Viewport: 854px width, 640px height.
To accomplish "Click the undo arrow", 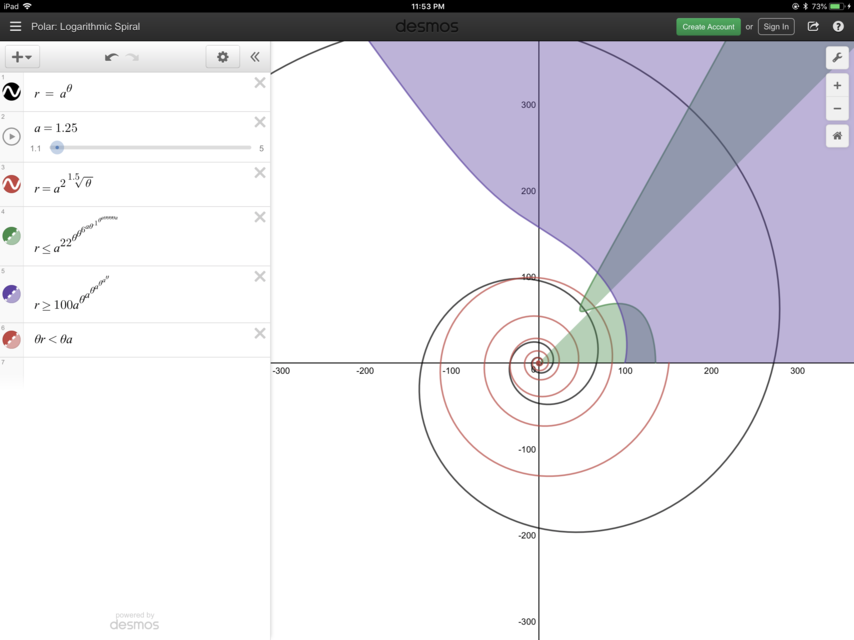I will point(111,57).
